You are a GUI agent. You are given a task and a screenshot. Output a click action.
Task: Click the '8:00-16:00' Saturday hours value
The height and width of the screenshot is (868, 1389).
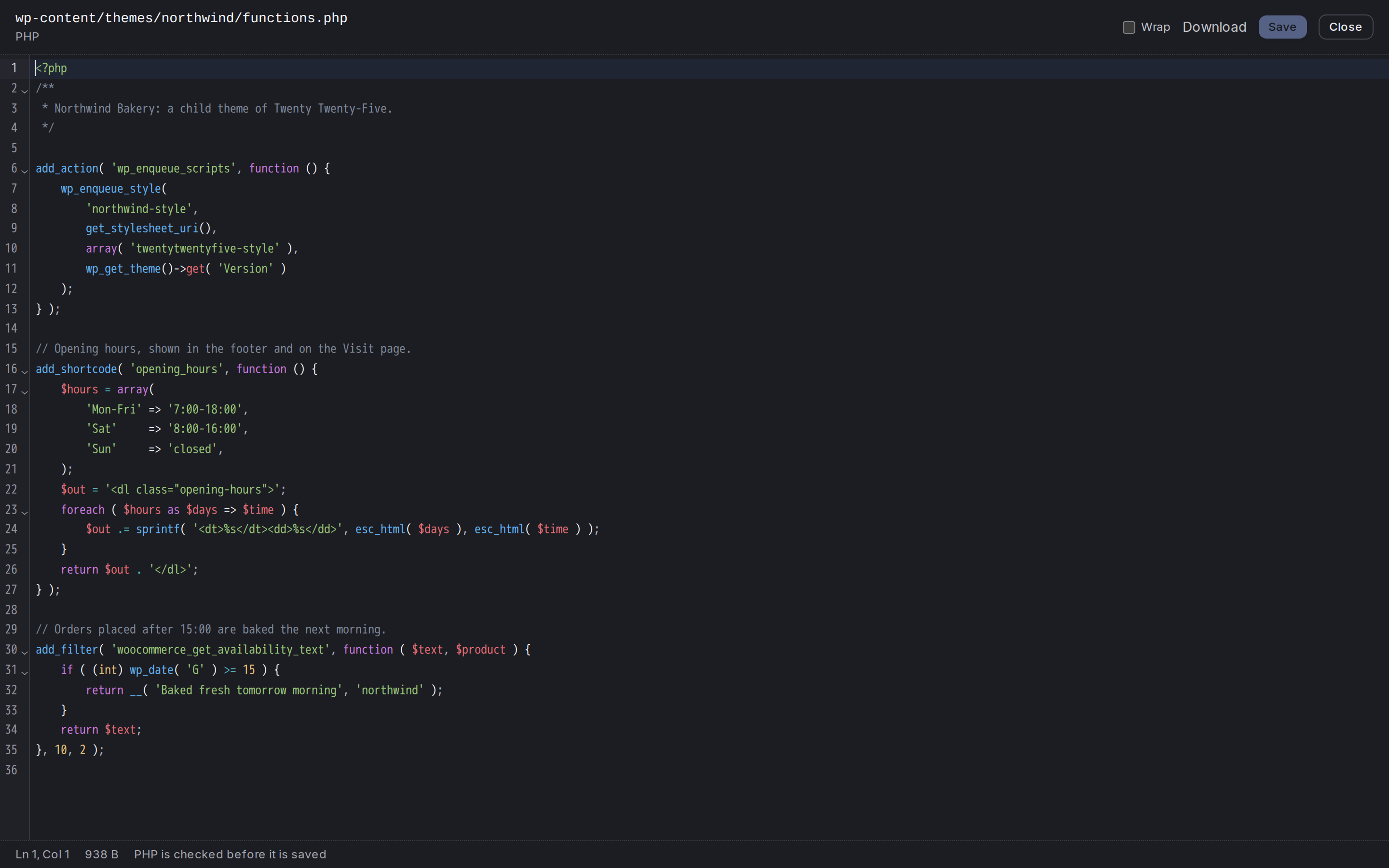(205, 429)
